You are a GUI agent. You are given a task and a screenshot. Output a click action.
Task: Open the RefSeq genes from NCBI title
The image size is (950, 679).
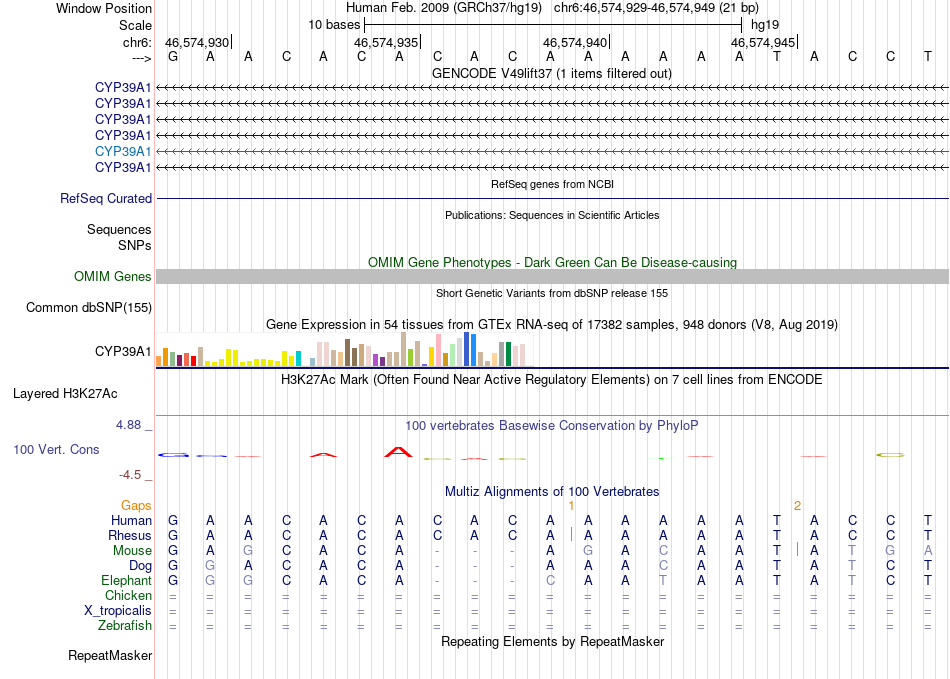(552, 184)
